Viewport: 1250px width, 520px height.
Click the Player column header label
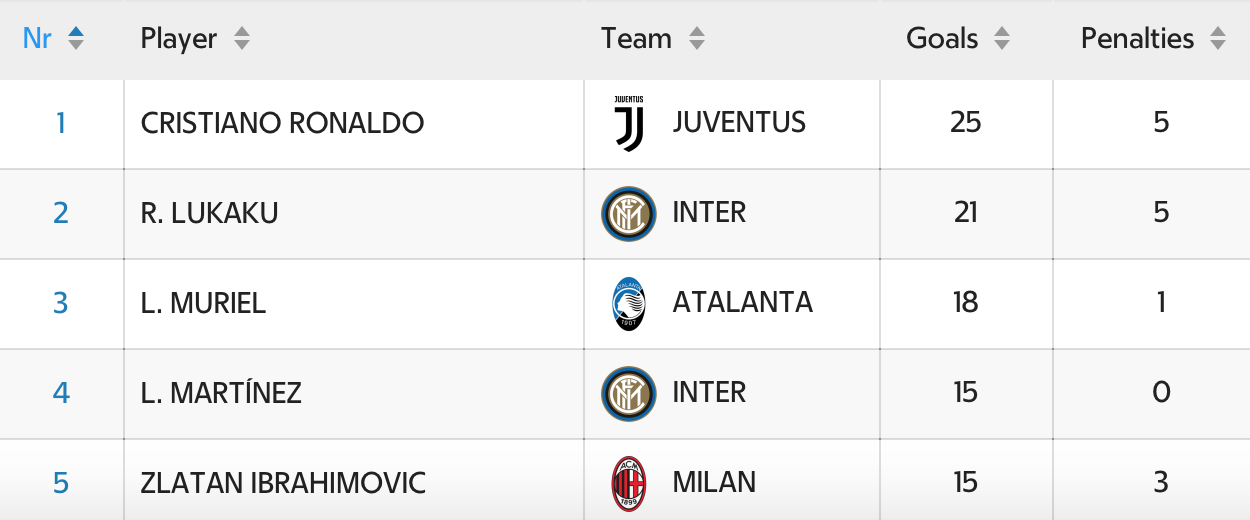[179, 39]
